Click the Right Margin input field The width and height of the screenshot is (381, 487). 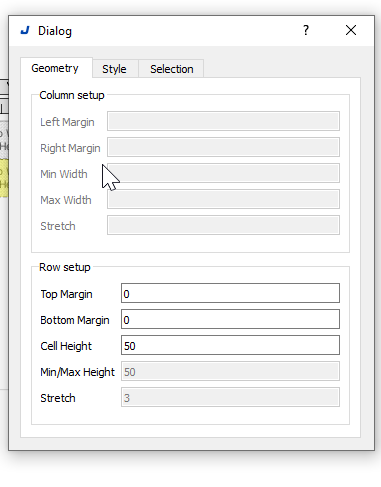[x=223, y=147]
